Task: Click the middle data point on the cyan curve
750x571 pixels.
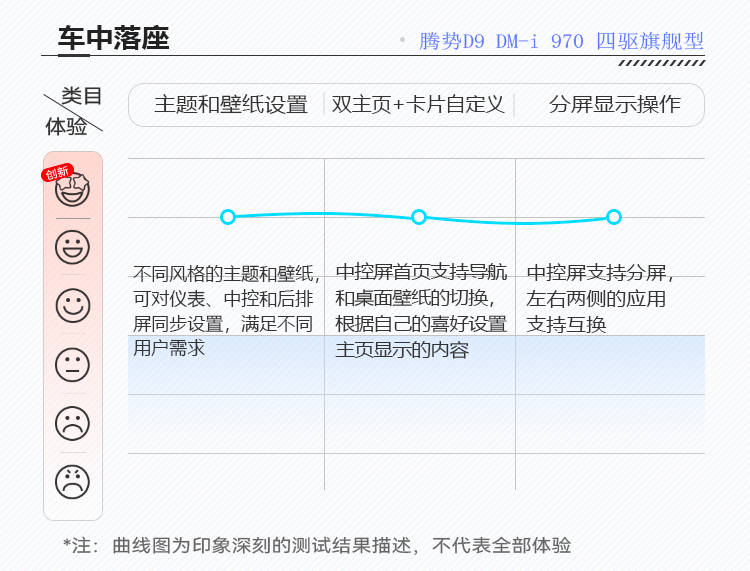Action: coord(419,217)
